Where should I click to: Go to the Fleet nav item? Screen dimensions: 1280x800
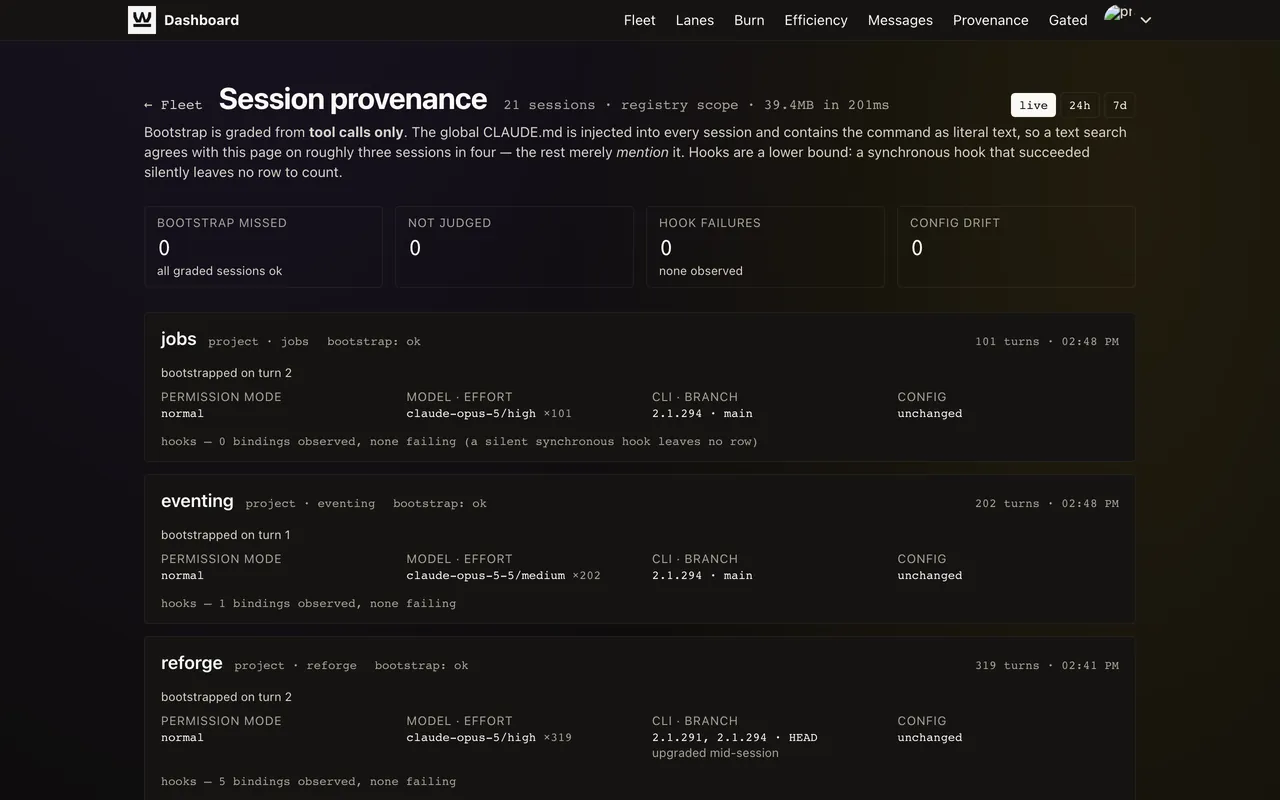click(640, 20)
